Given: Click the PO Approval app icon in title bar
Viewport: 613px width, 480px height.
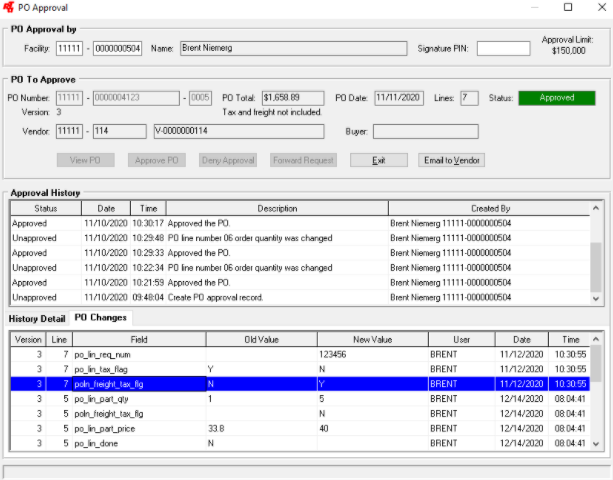Looking at the screenshot, I should point(11,8).
